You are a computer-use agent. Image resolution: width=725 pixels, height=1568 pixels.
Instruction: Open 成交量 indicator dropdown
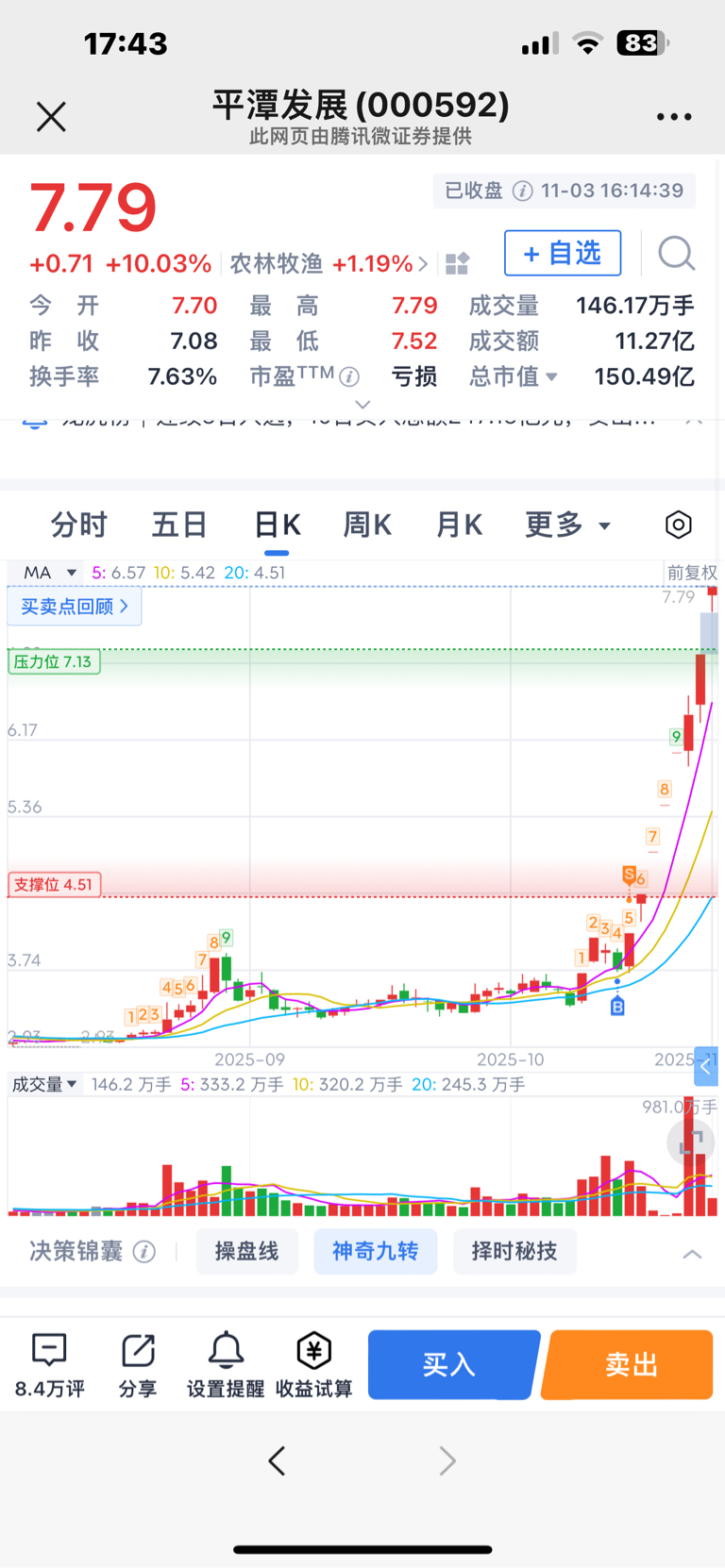43,1085
